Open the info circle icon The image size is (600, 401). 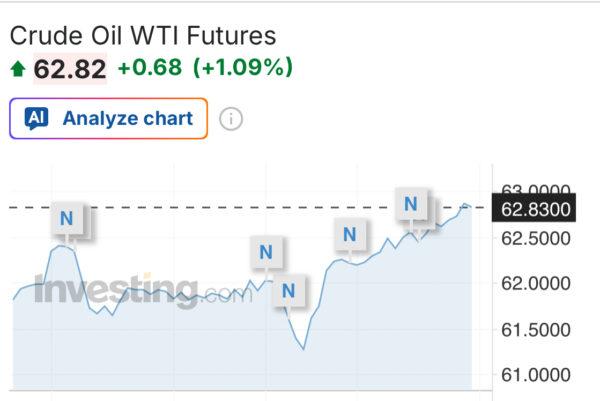point(231,119)
